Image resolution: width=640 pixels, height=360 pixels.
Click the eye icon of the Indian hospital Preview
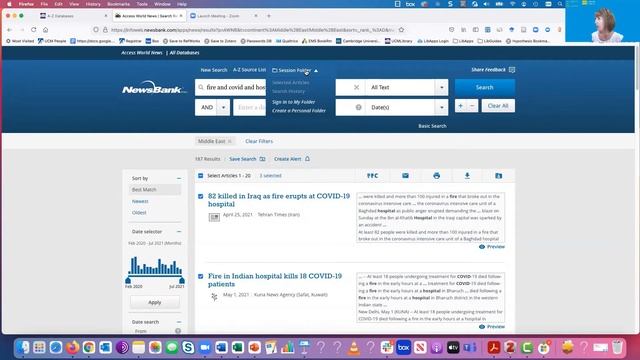point(482,327)
